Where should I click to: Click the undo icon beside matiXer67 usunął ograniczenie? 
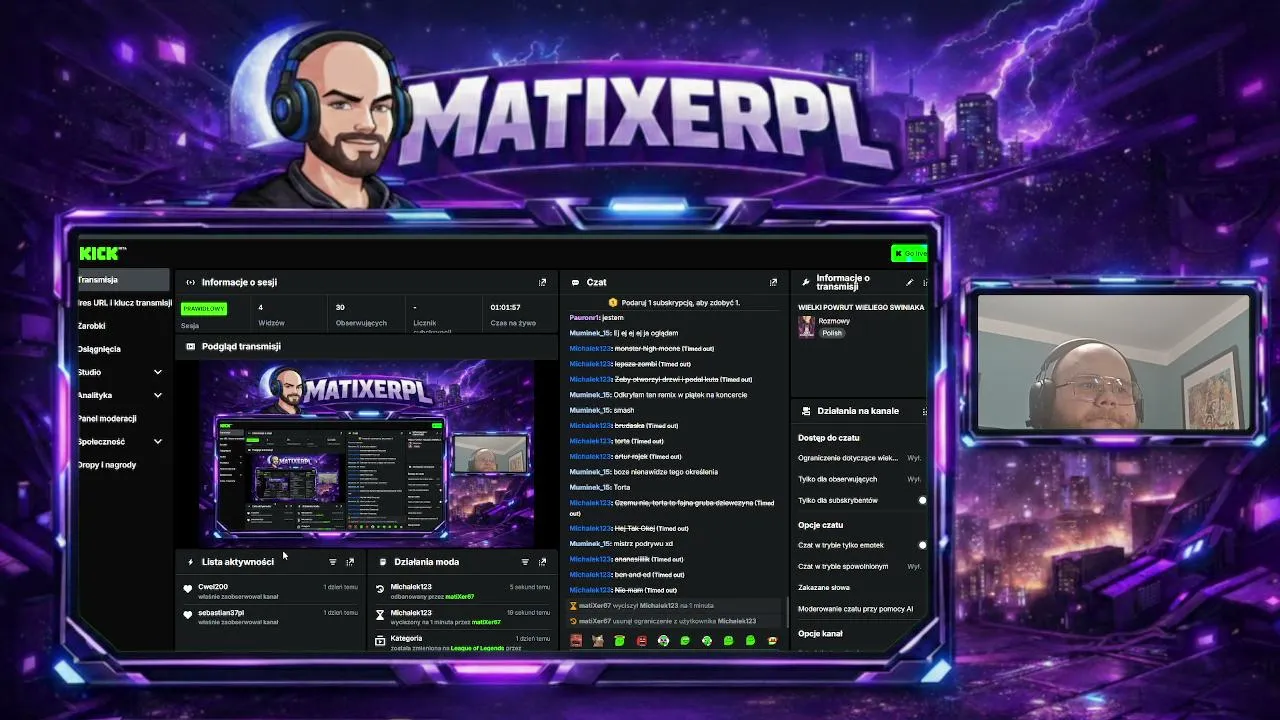[x=573, y=621]
